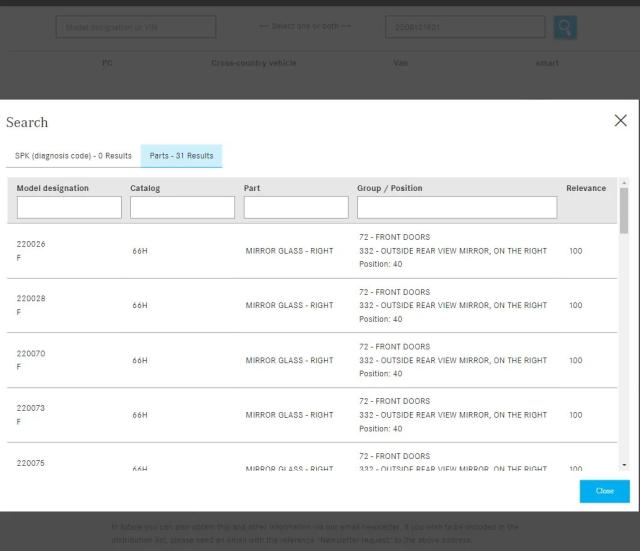The width and height of the screenshot is (640, 551).
Task: Click 332 - OUTSIDE REAR VIEW MIRROR in 220073 row
Action: (453, 415)
